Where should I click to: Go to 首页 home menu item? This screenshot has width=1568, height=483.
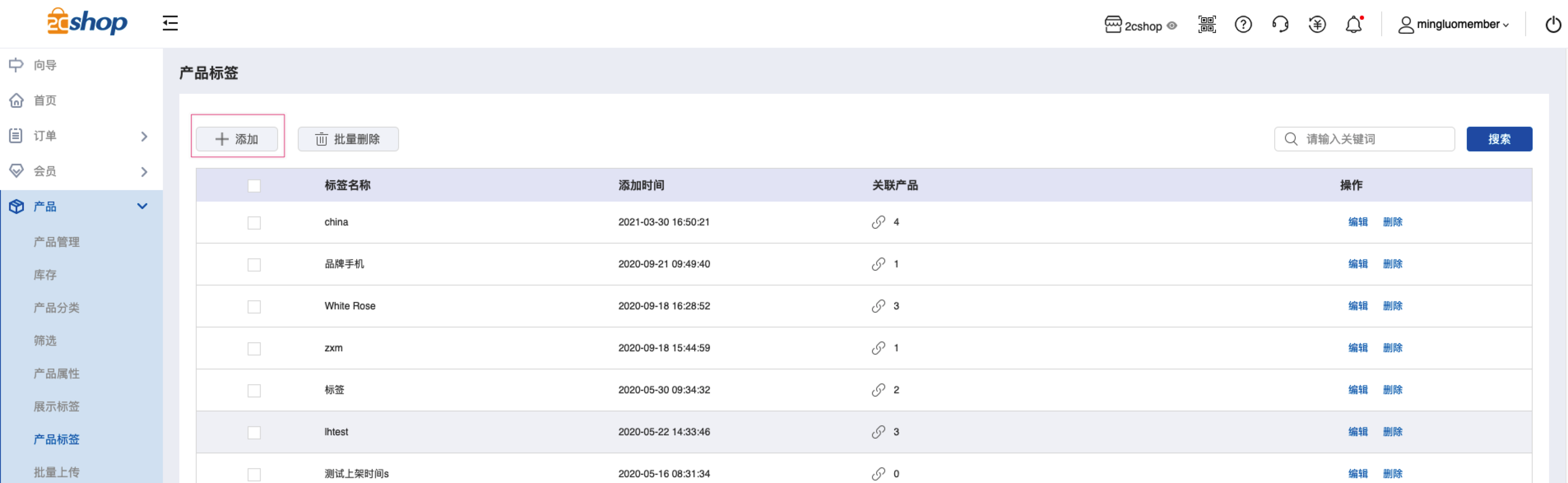(45, 100)
